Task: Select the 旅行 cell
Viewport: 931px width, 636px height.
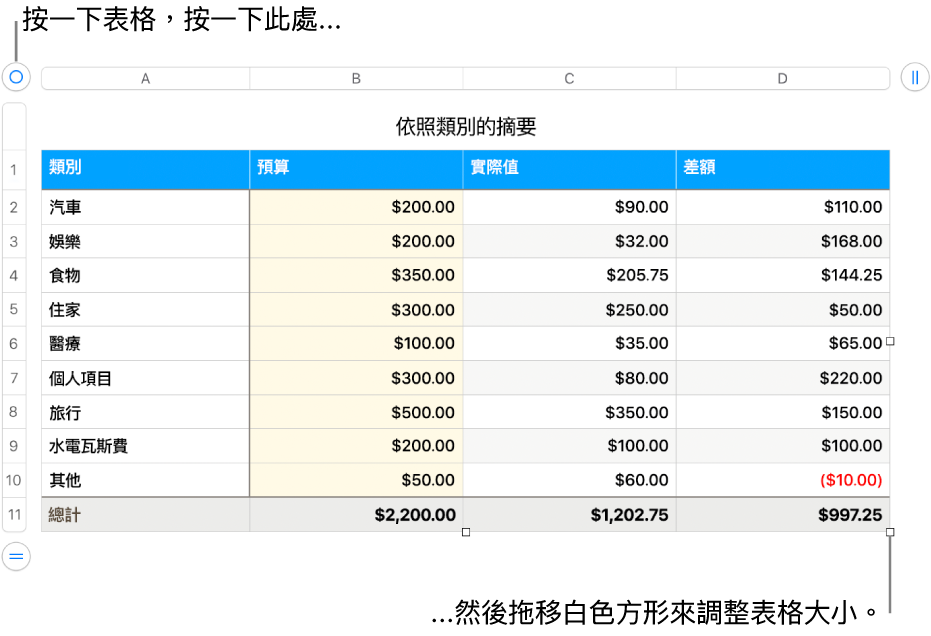Action: [x=145, y=412]
